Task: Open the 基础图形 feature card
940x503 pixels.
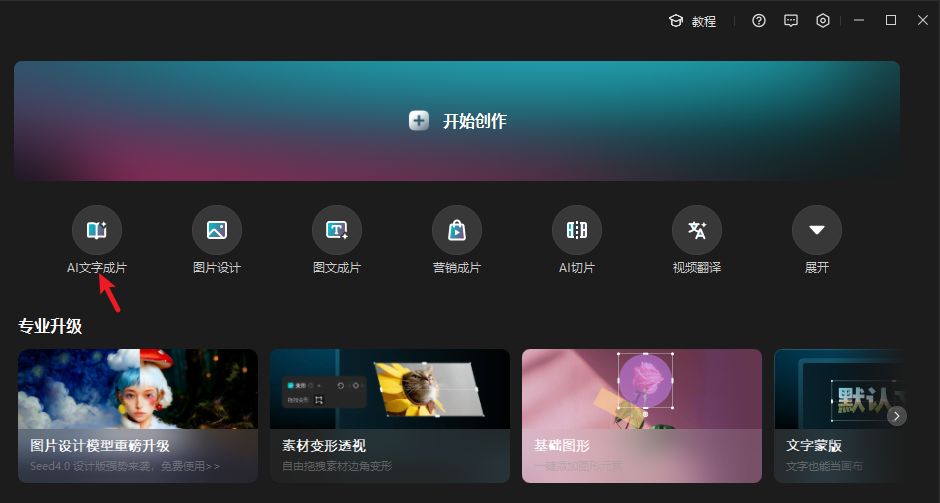Action: [x=642, y=415]
